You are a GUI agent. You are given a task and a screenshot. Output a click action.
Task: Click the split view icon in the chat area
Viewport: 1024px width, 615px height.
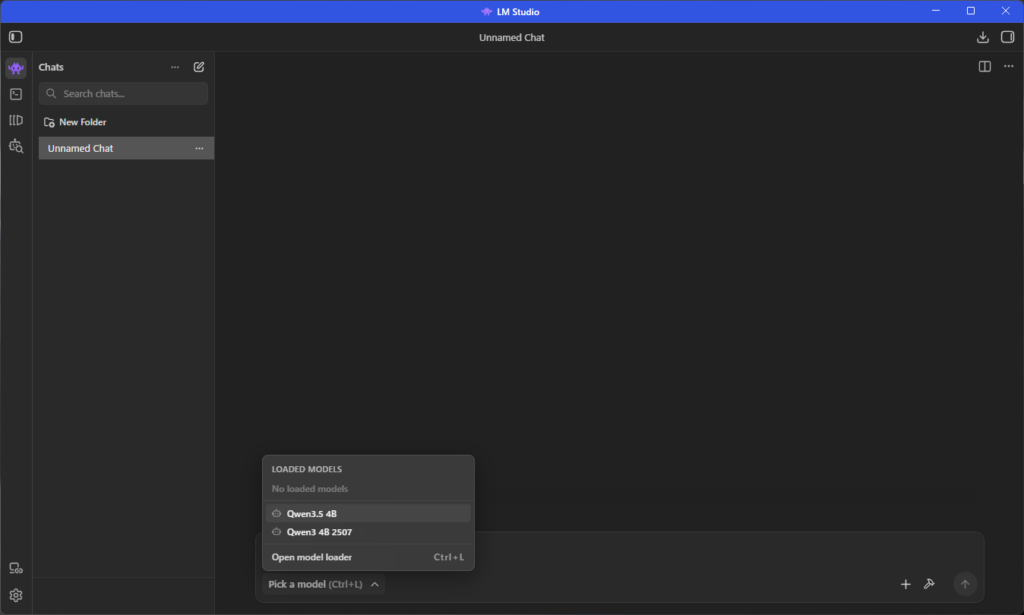click(x=984, y=67)
